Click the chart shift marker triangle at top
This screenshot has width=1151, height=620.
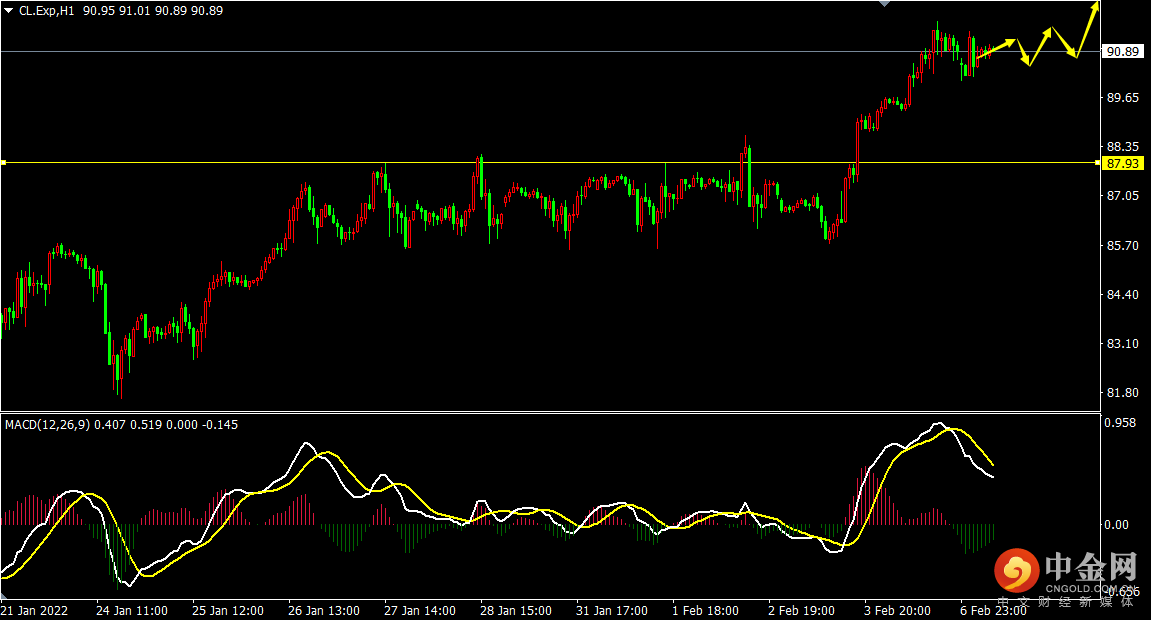click(885, 4)
